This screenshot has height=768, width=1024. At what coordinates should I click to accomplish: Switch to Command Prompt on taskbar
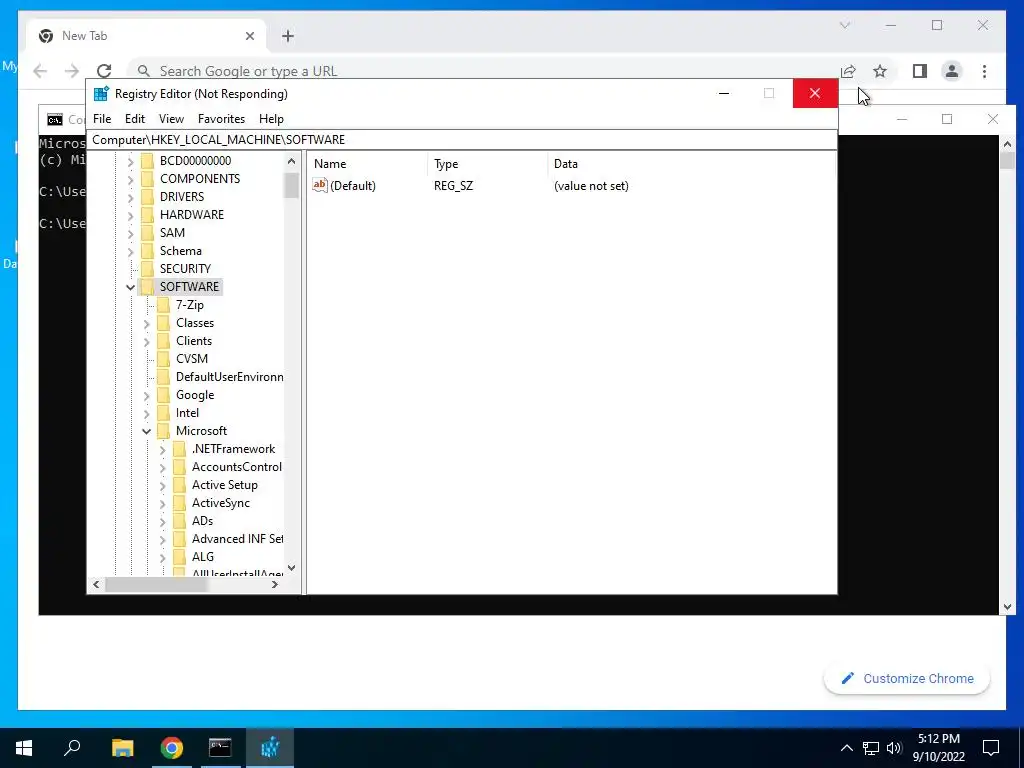point(220,748)
